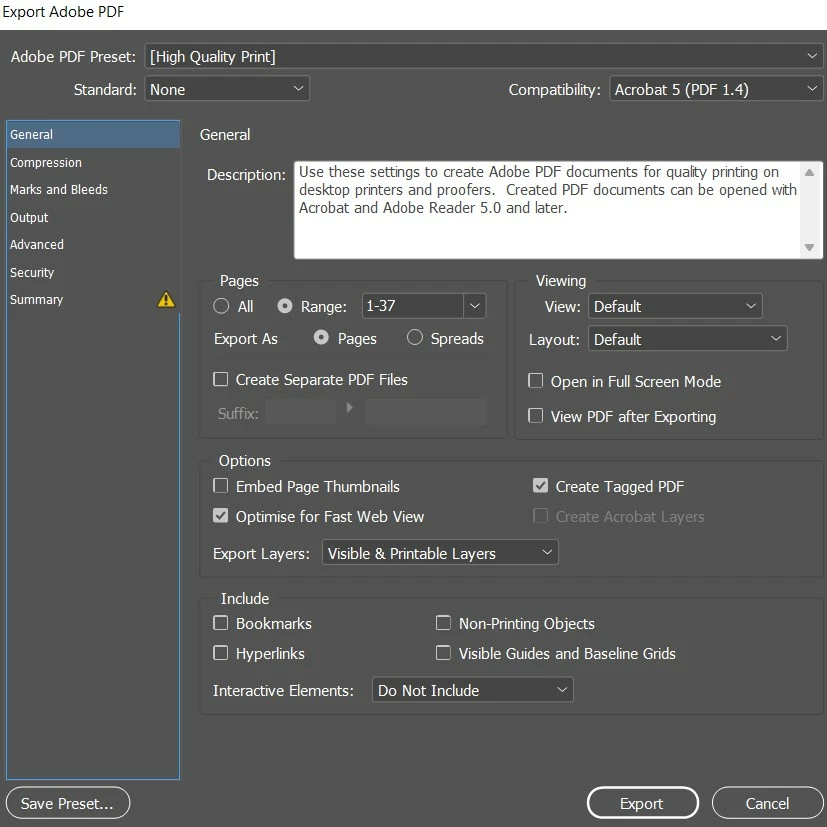Click inside the page range field
827x827 pixels.
click(412, 306)
